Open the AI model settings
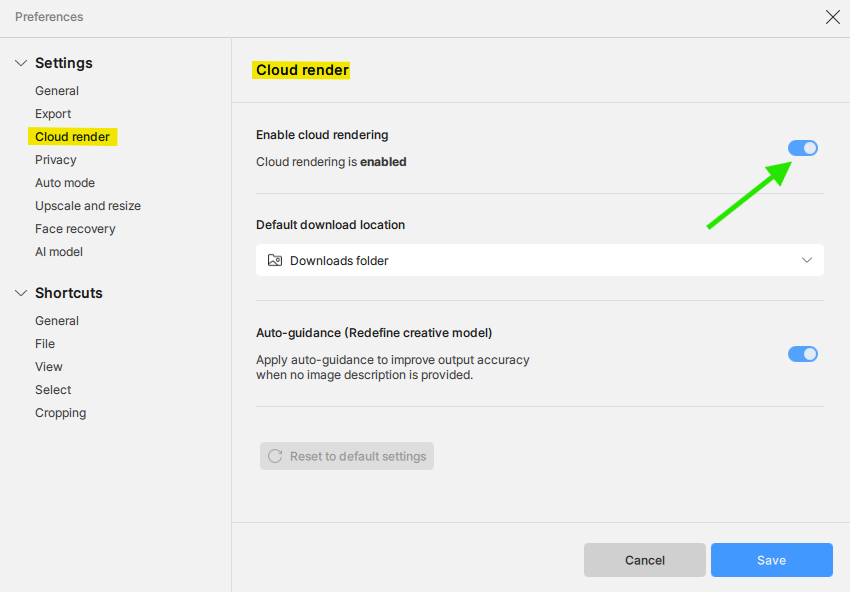This screenshot has width=850, height=592. pyautogui.click(x=59, y=252)
